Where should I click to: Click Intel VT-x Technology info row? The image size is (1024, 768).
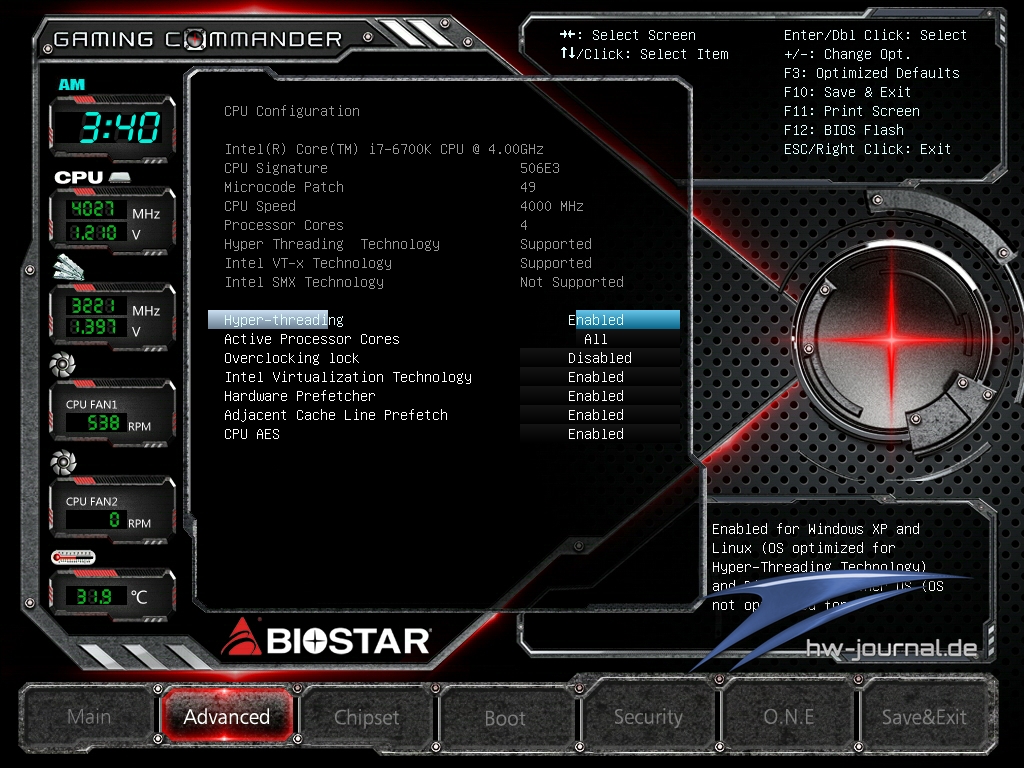tap(408, 263)
